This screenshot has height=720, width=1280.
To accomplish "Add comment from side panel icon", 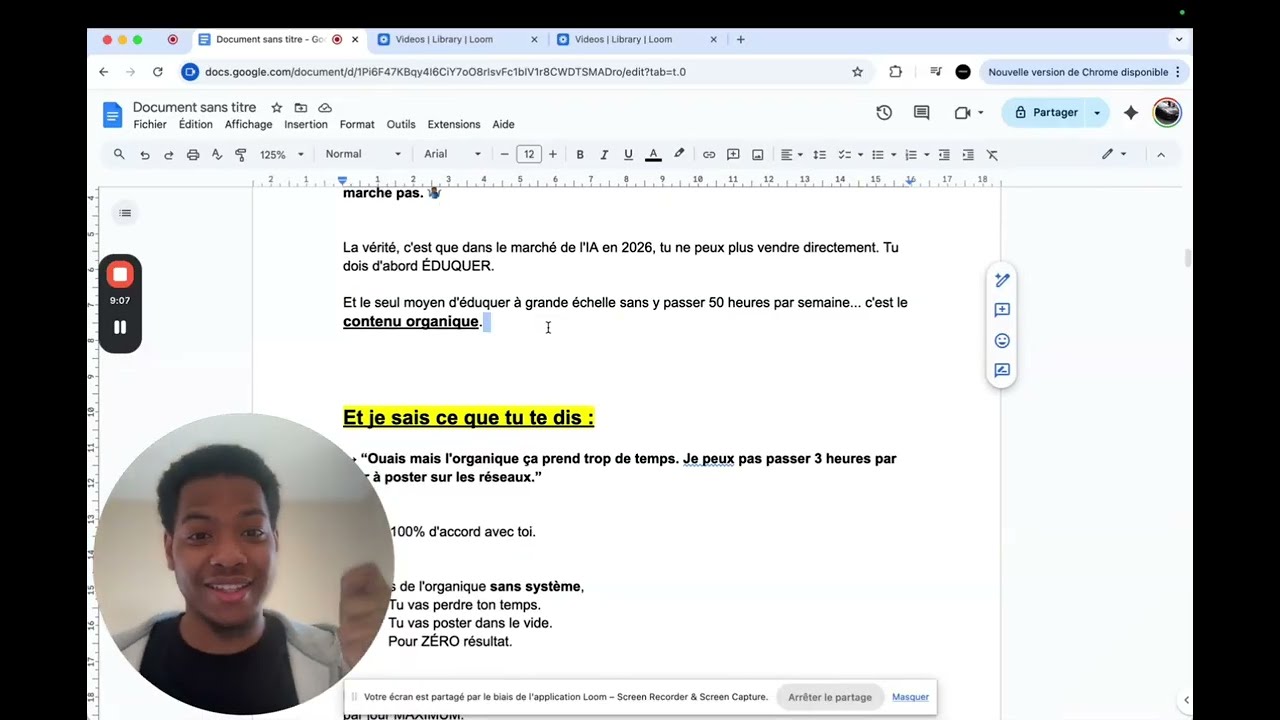I will 1002,310.
